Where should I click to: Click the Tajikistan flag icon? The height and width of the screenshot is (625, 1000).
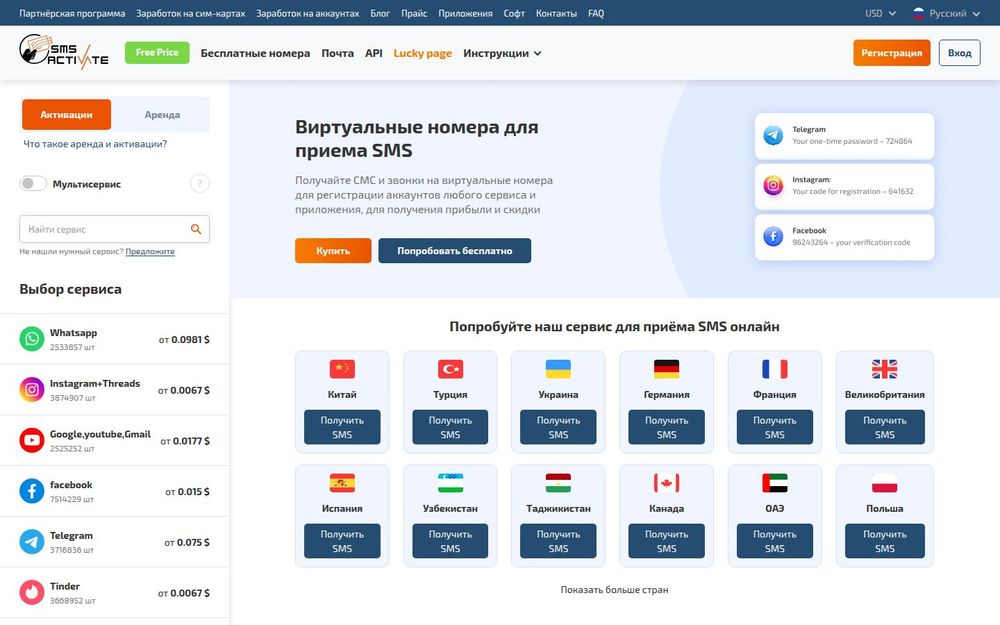[x=558, y=483]
